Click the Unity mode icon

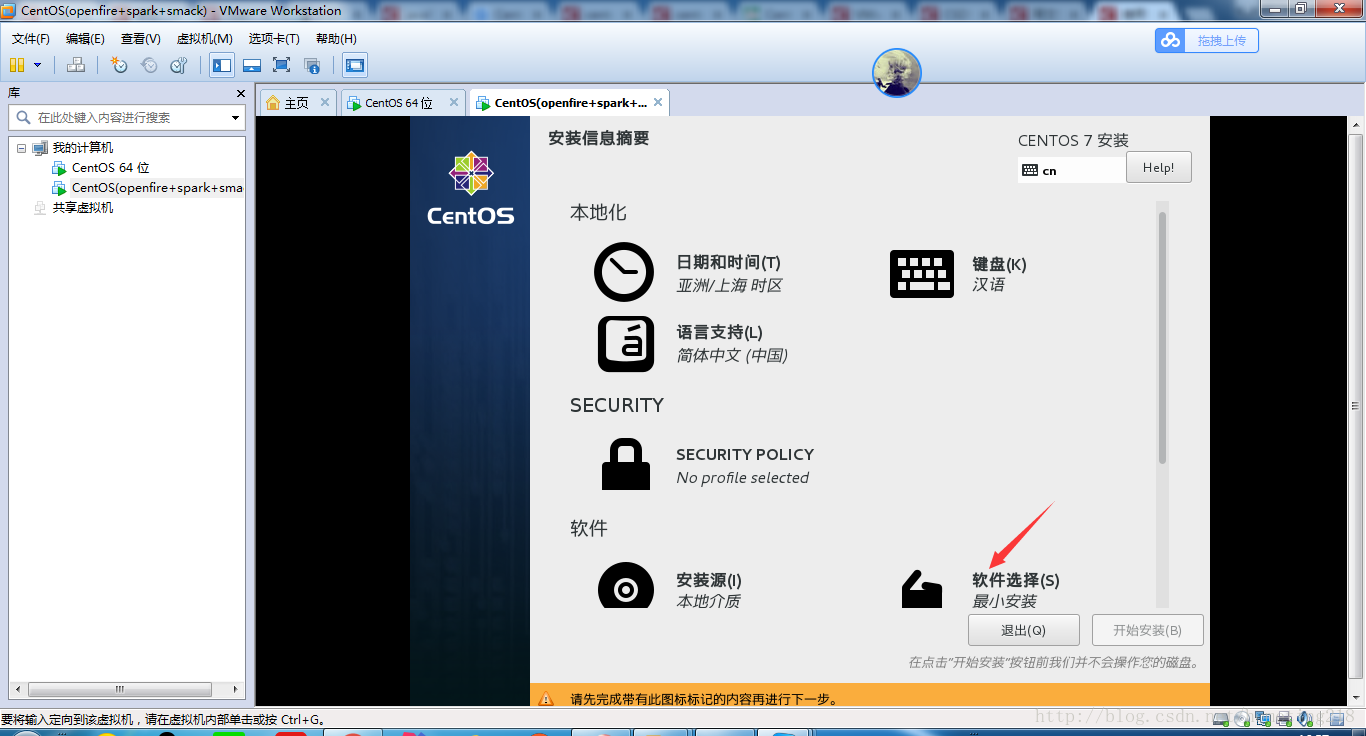(x=312, y=66)
